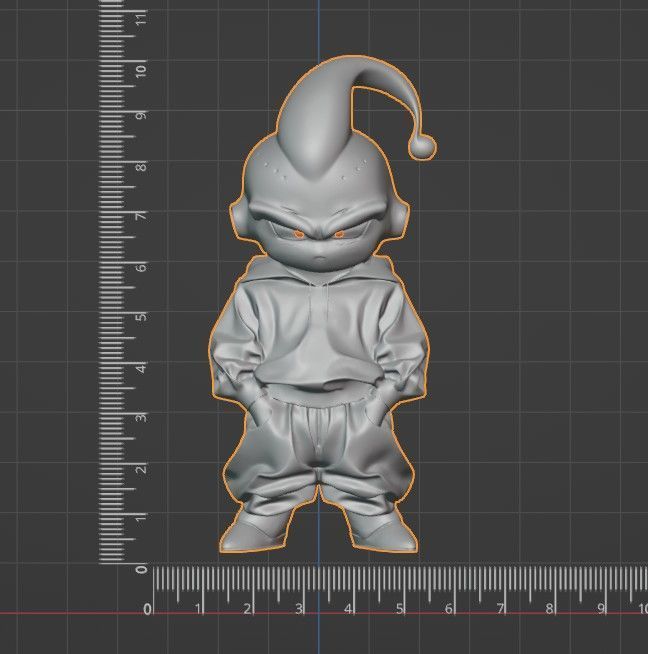Click the number 11 on the vertical ruler

pyautogui.click(x=142, y=18)
